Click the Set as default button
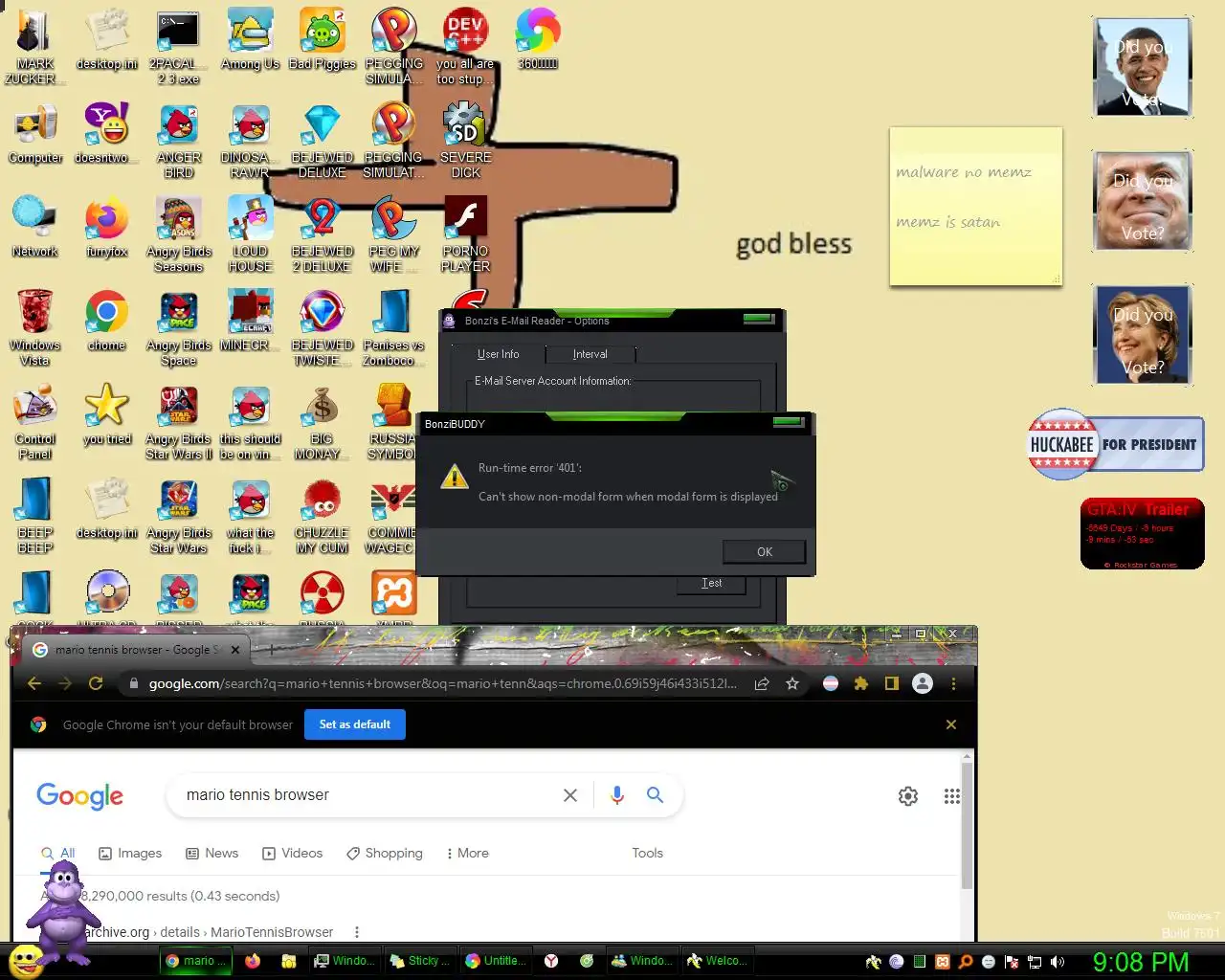Image resolution: width=1225 pixels, height=980 pixels. (355, 724)
